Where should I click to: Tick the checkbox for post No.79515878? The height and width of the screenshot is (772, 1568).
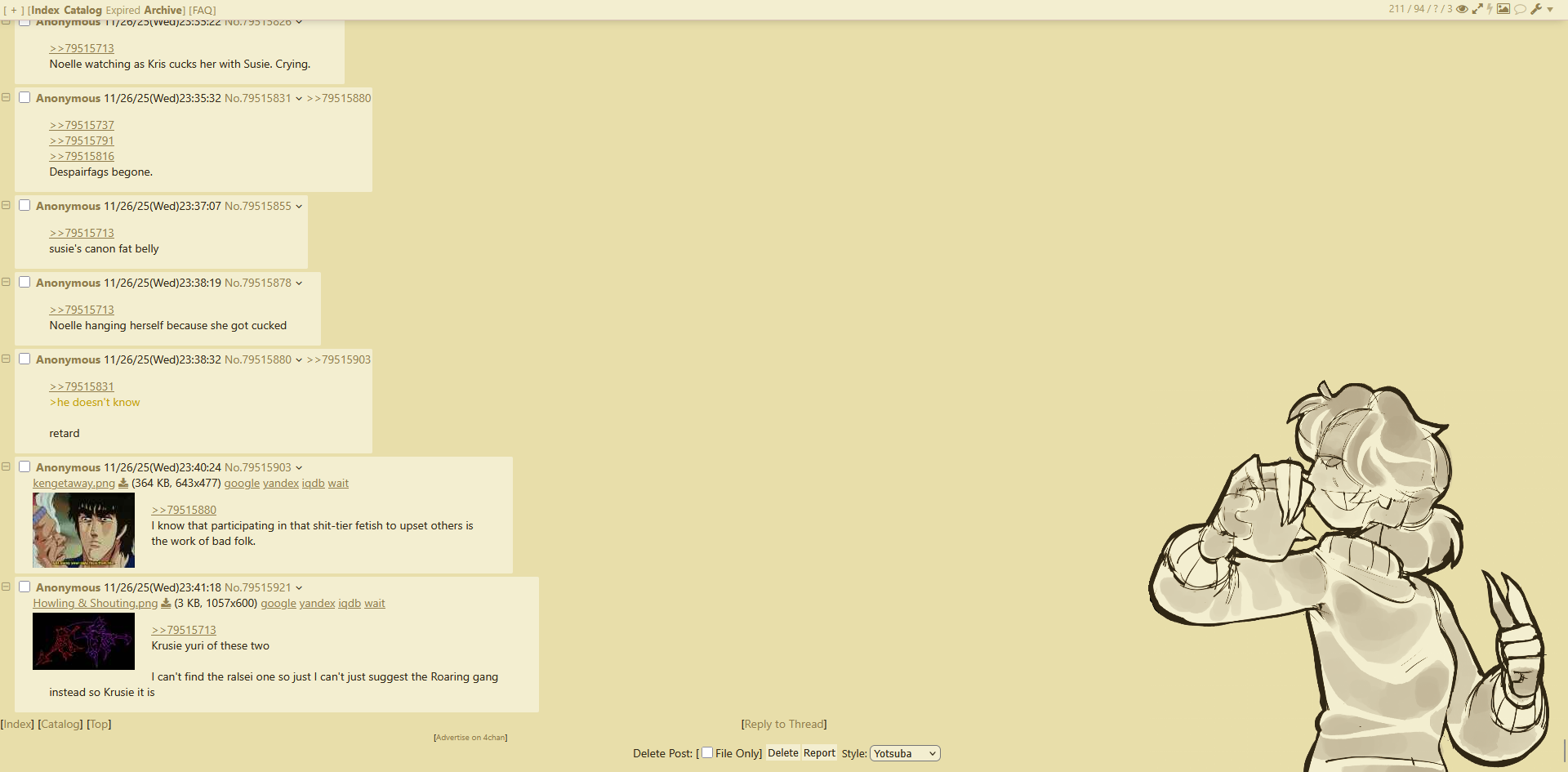24,282
